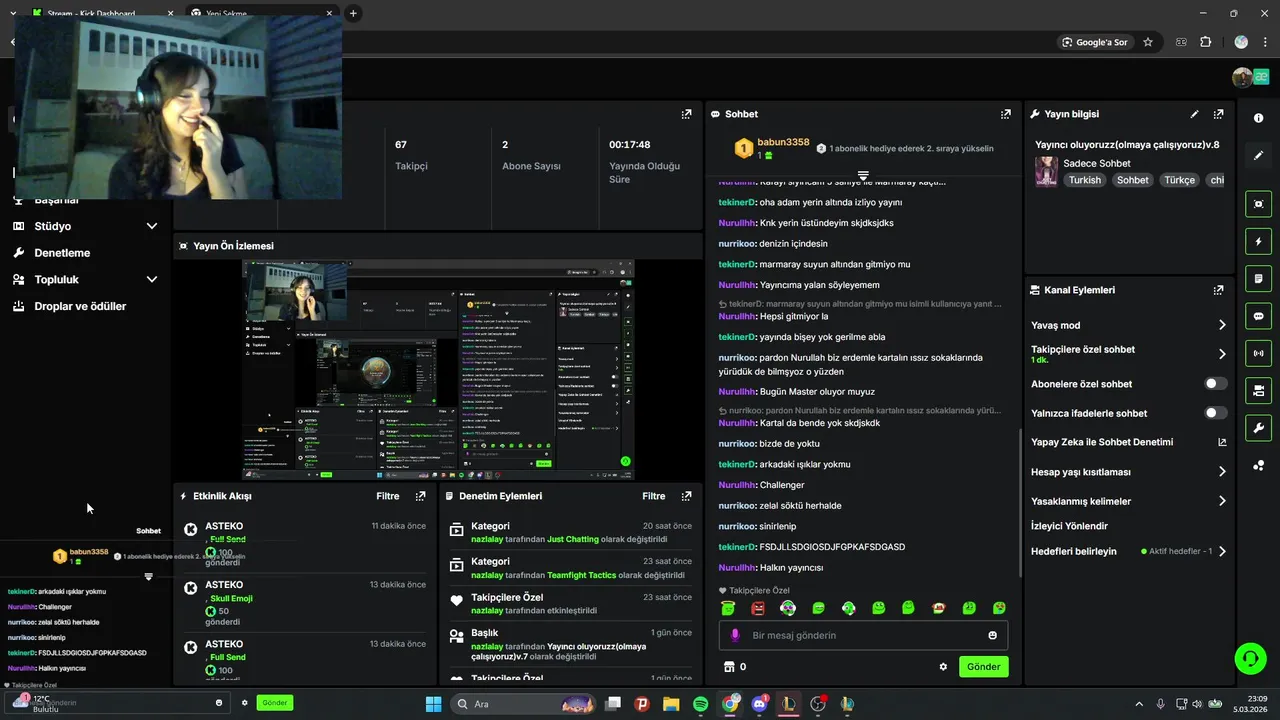Open the green support headset button
The width and height of the screenshot is (1280, 720).
tap(1250, 658)
